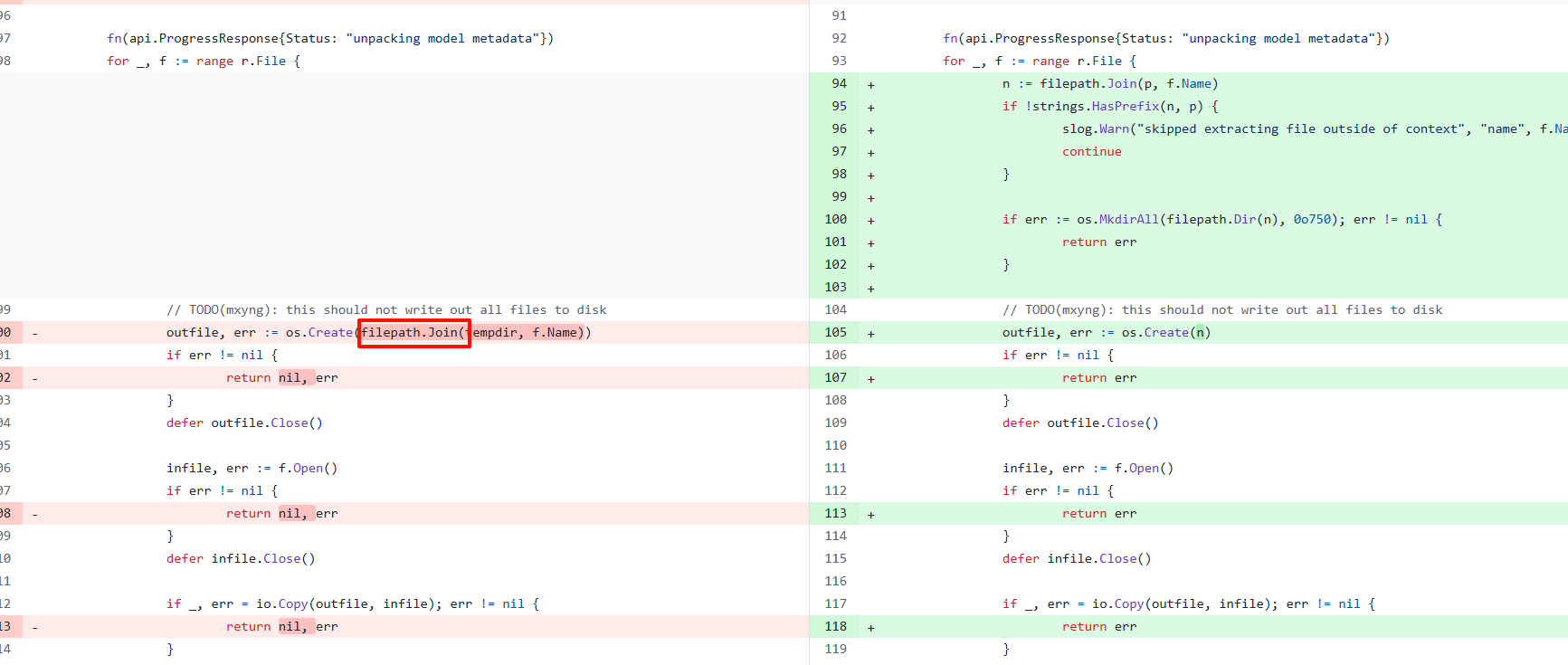Select the TODO(mxyng) comment on right line 104

click(x=1222, y=309)
